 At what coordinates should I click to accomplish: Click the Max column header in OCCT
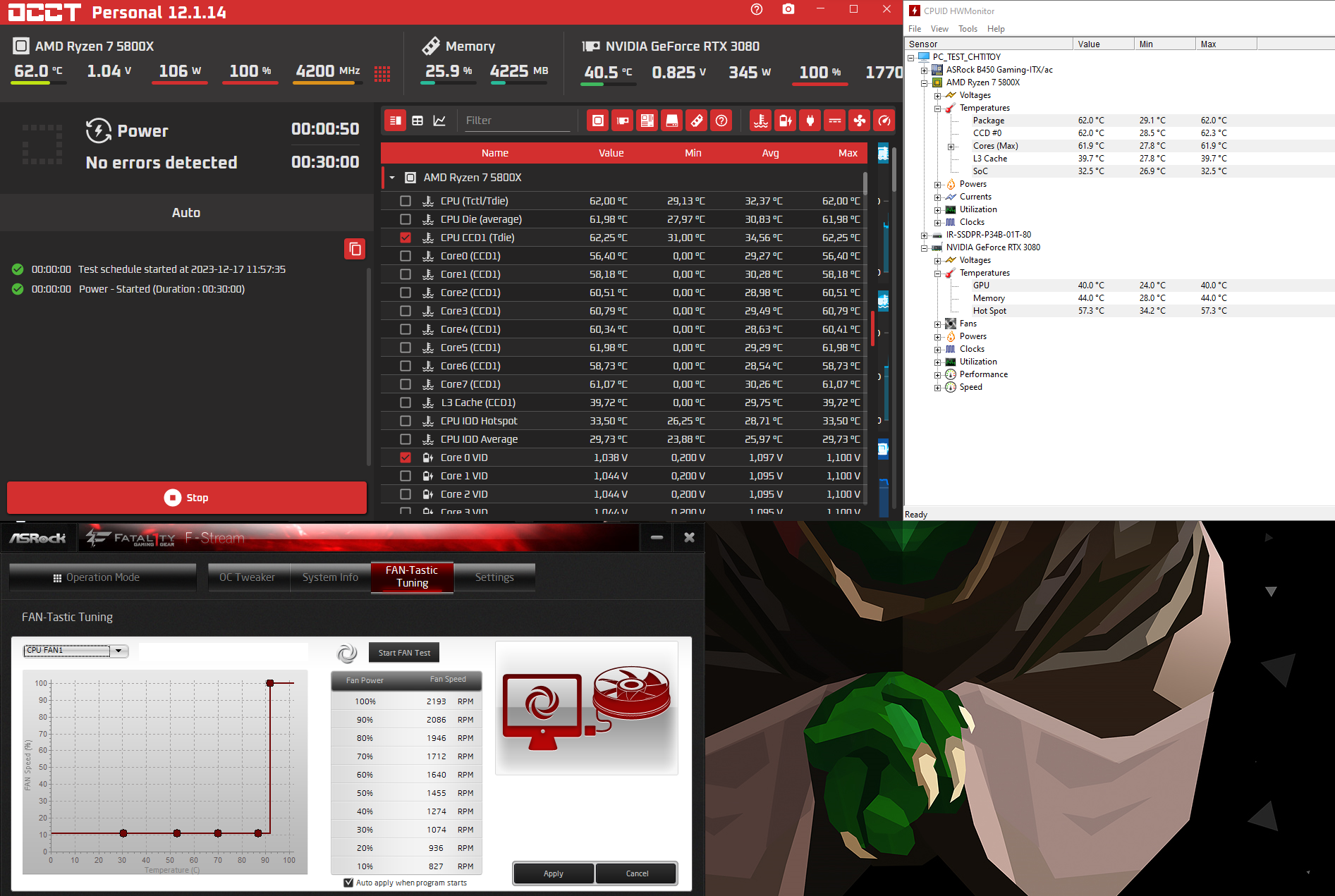[x=848, y=153]
